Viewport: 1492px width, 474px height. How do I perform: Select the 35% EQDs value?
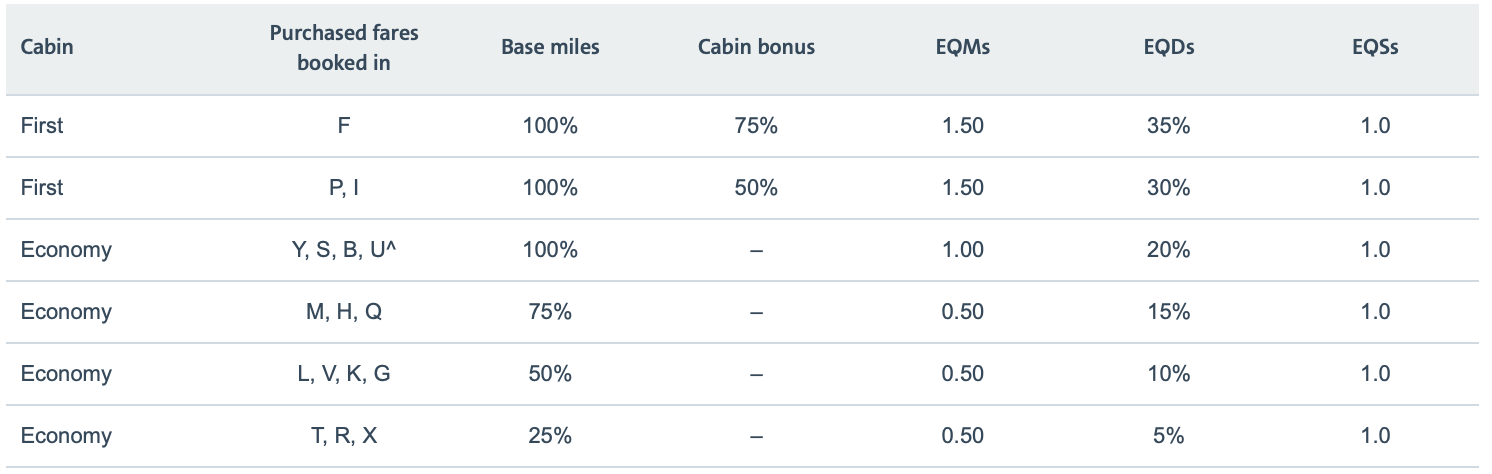[x=1168, y=126]
